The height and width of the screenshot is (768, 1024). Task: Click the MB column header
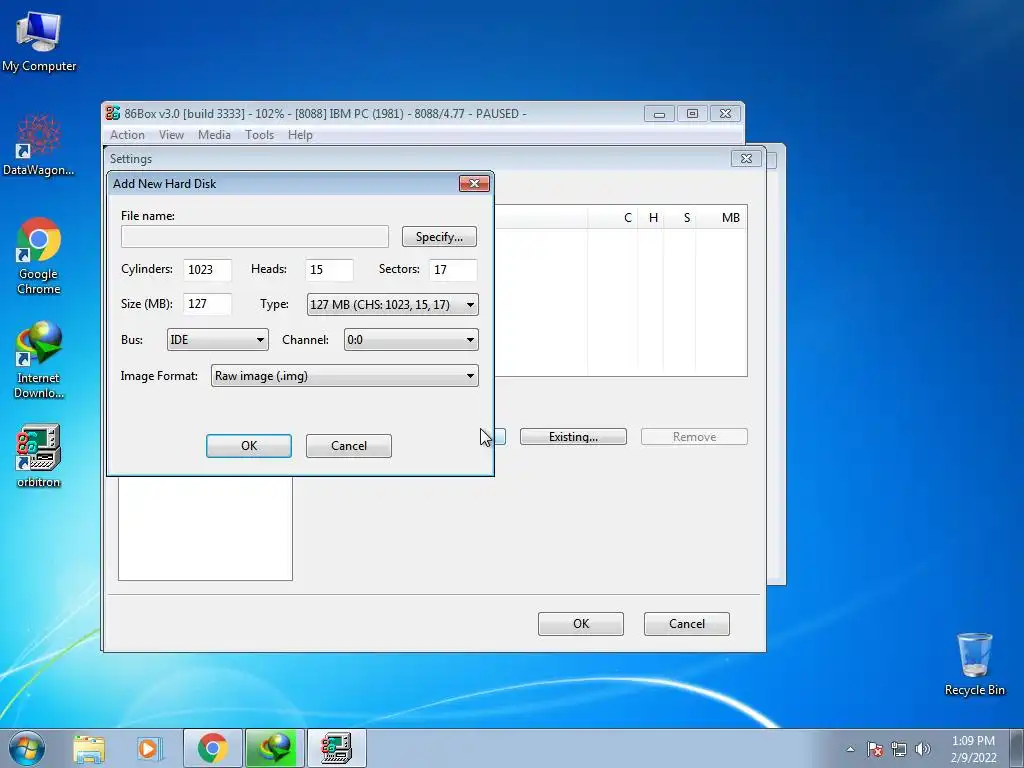point(721,217)
